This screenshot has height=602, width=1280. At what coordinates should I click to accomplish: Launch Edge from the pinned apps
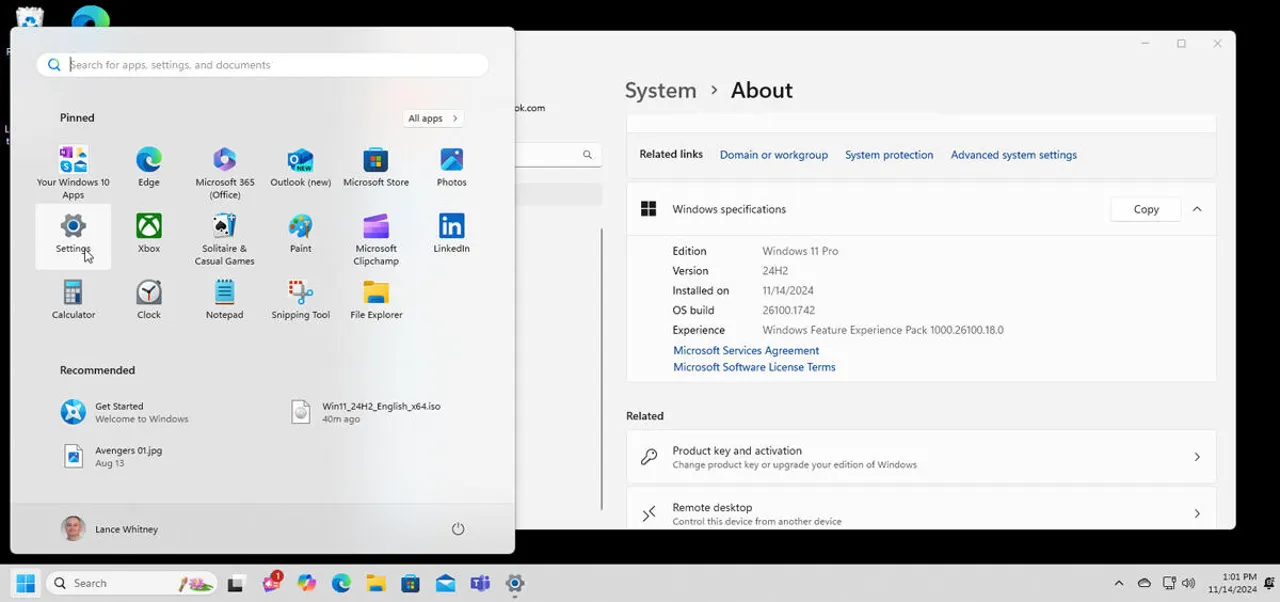[149, 166]
